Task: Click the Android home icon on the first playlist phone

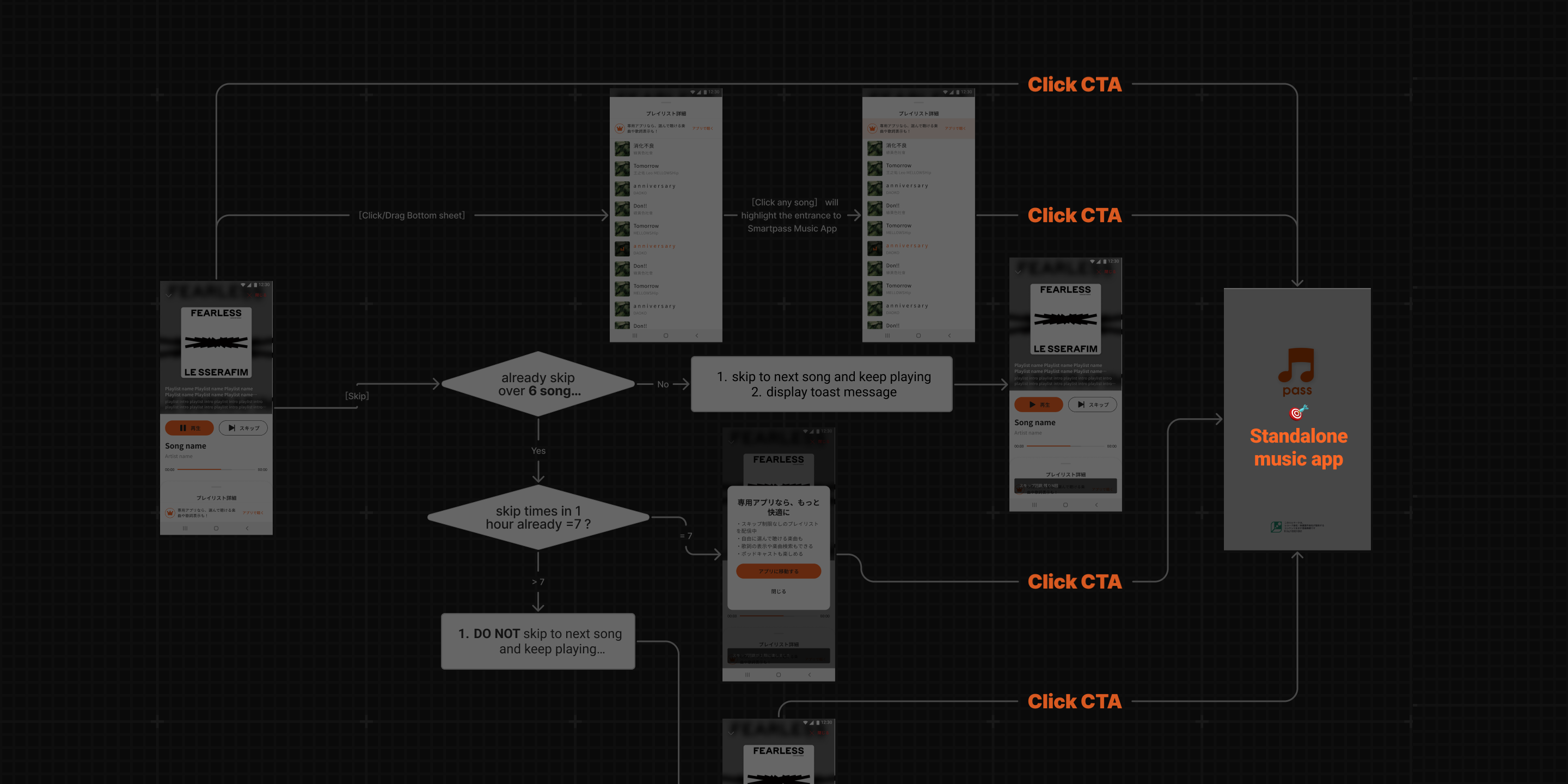Action: coord(665,335)
